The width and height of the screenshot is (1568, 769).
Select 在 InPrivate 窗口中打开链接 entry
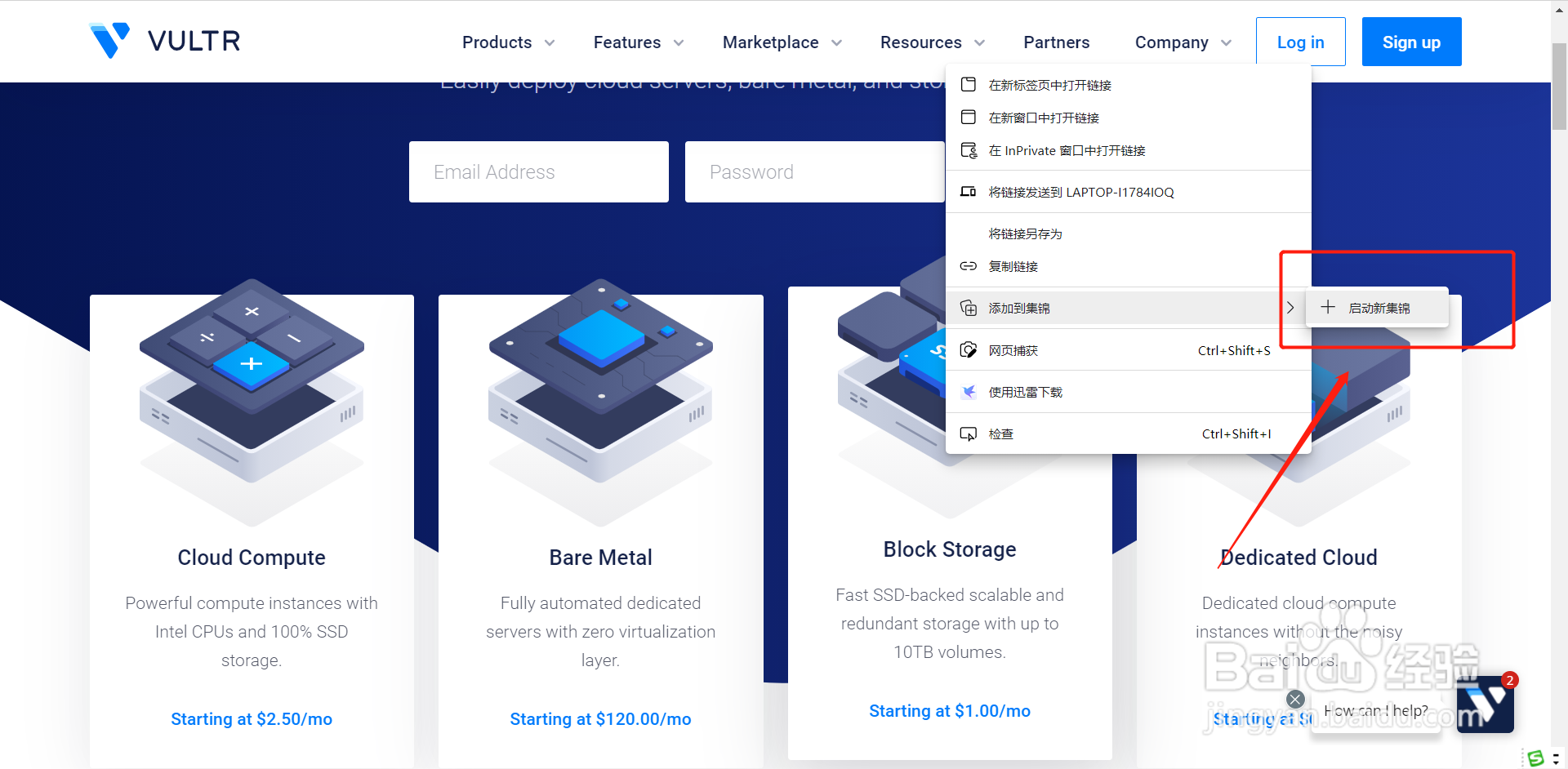(x=1129, y=150)
